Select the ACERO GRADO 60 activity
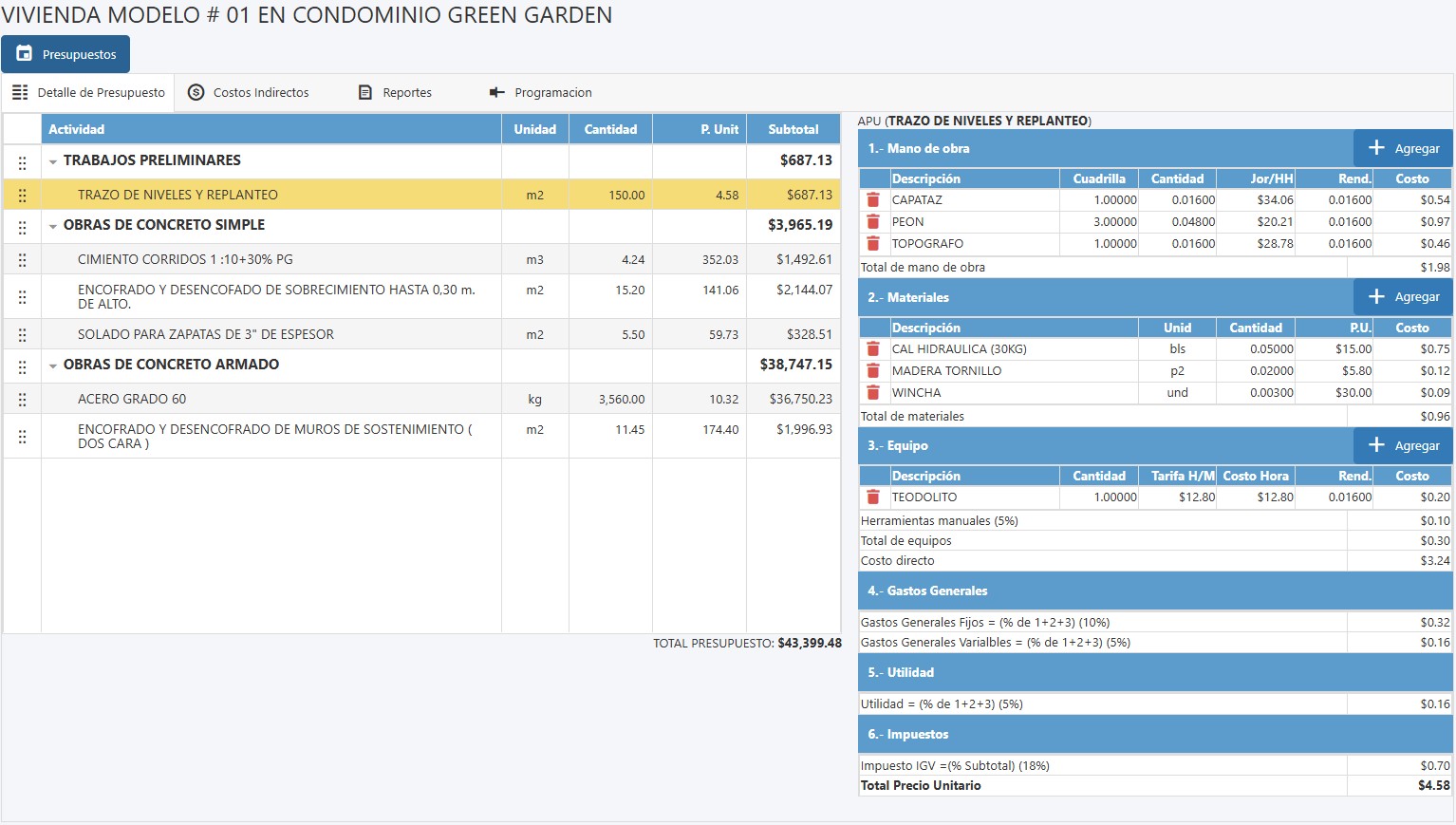1456x825 pixels. (x=132, y=399)
